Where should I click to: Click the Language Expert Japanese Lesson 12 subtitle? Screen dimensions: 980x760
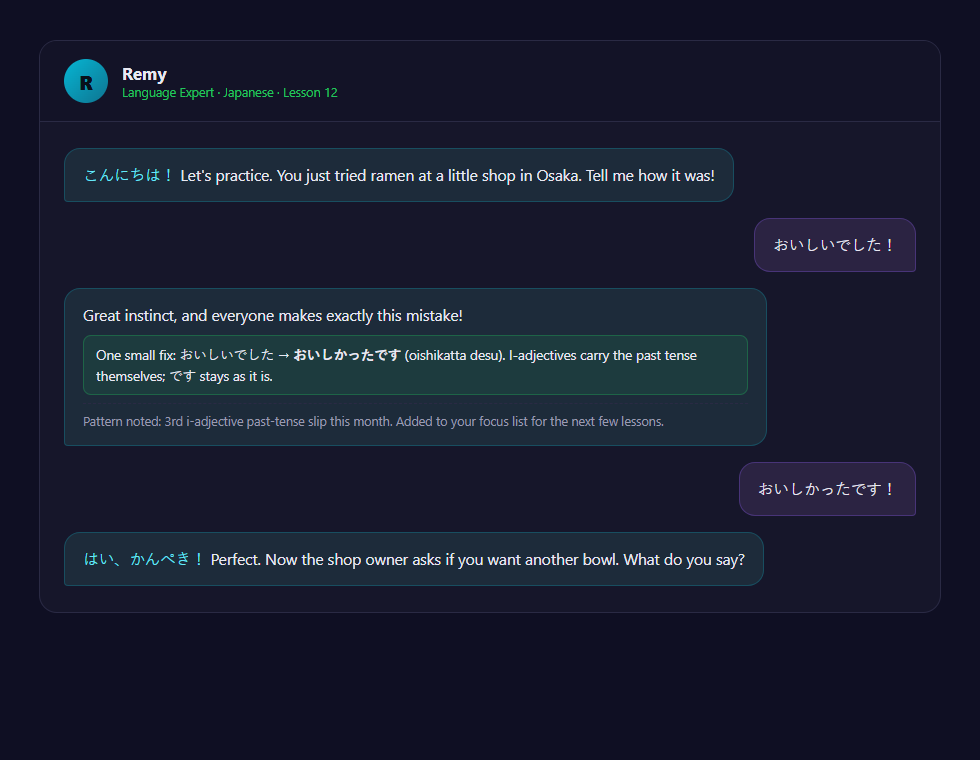click(x=229, y=92)
